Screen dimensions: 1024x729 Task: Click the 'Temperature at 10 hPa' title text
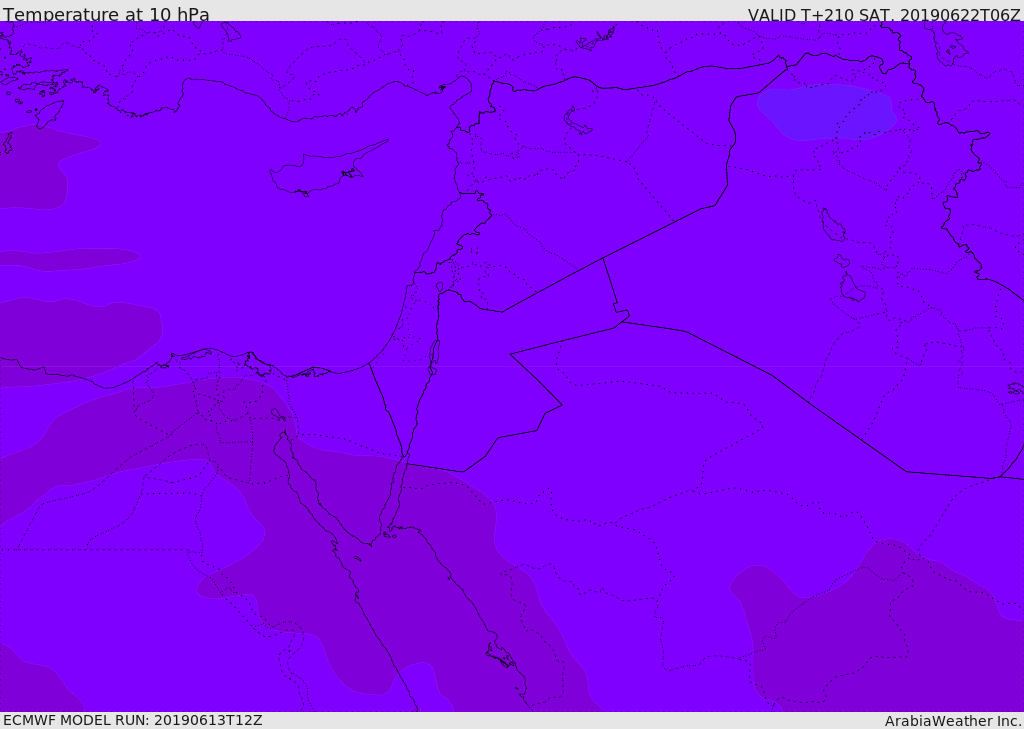point(106,14)
